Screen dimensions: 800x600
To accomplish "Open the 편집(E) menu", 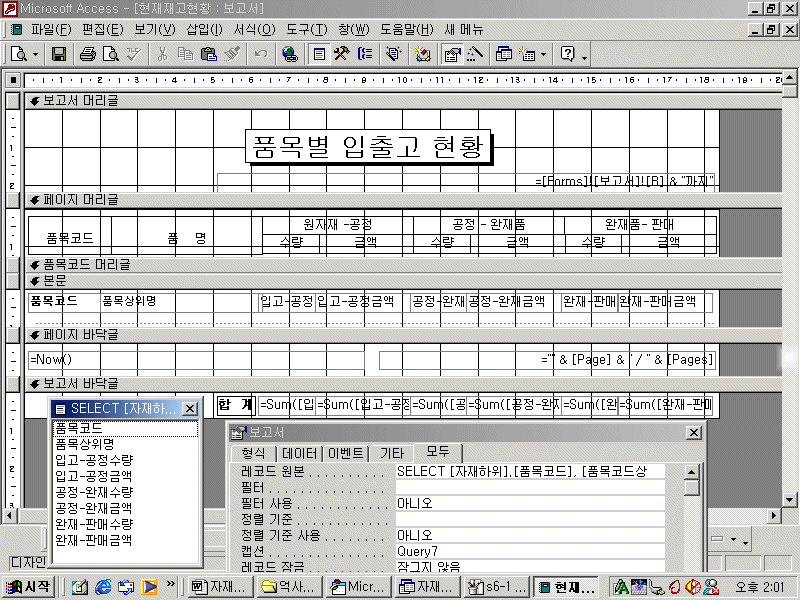I will (x=103, y=30).
